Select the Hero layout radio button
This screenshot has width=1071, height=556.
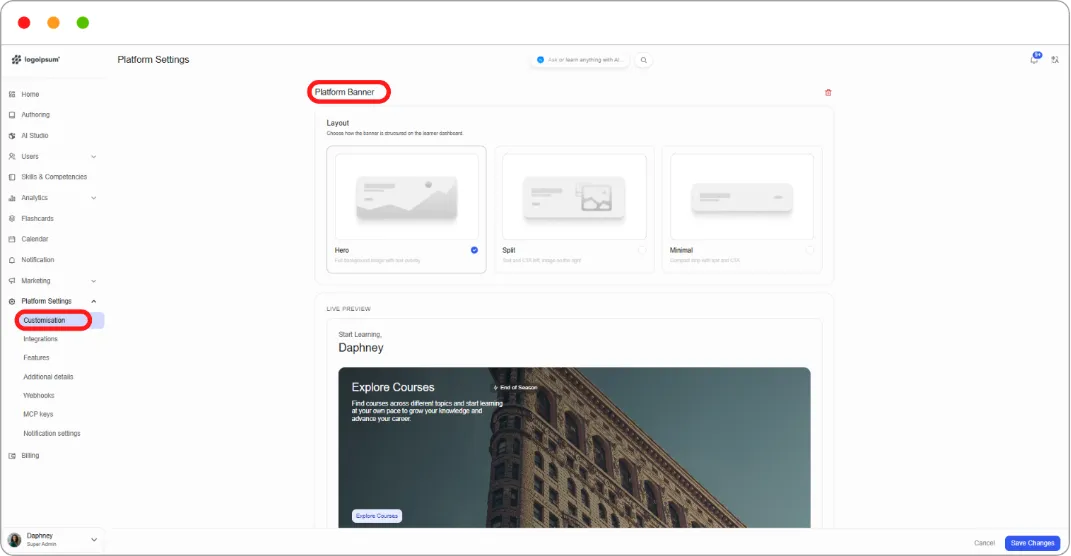pos(474,250)
